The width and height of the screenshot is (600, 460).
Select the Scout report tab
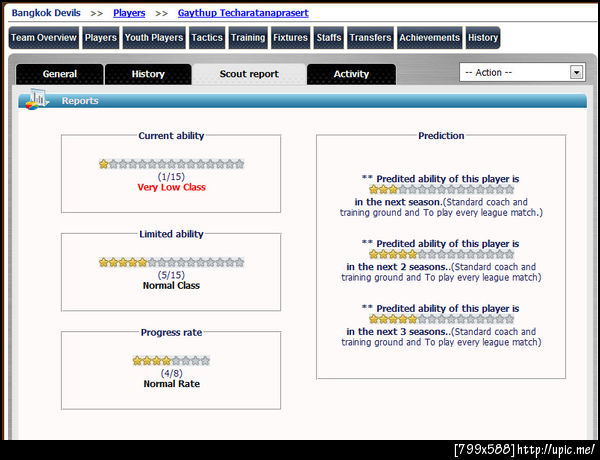pos(249,74)
